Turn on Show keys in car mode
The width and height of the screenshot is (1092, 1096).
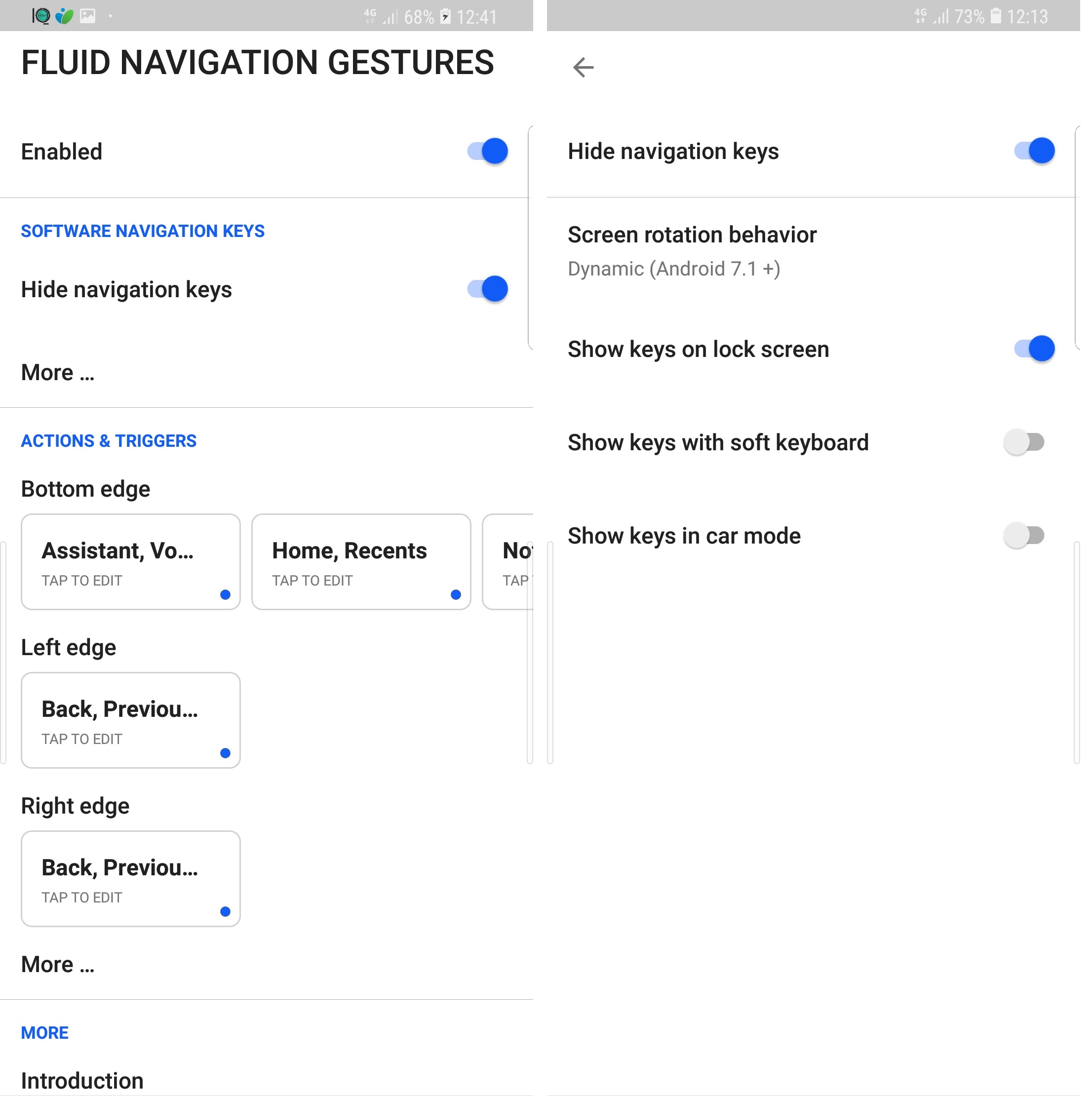click(x=1024, y=535)
